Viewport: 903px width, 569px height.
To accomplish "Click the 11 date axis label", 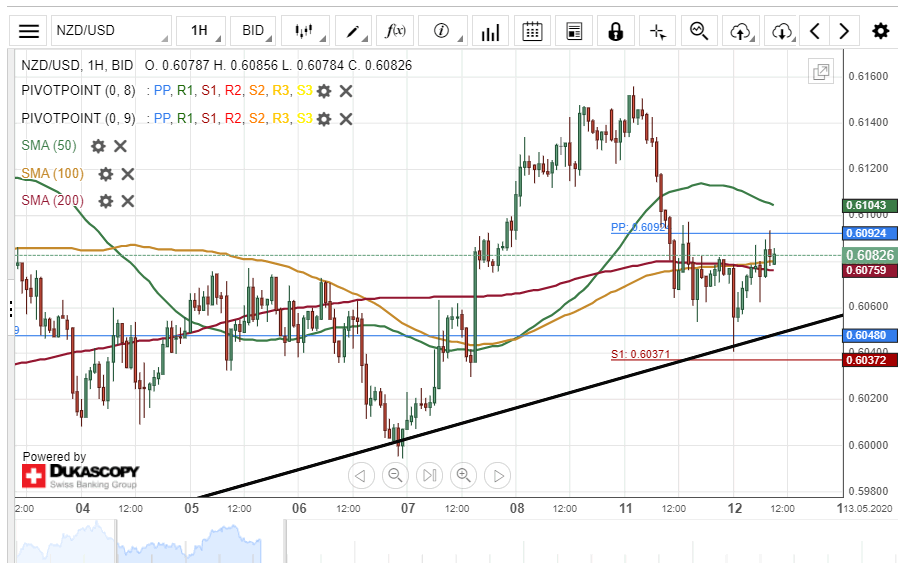I will click(625, 509).
